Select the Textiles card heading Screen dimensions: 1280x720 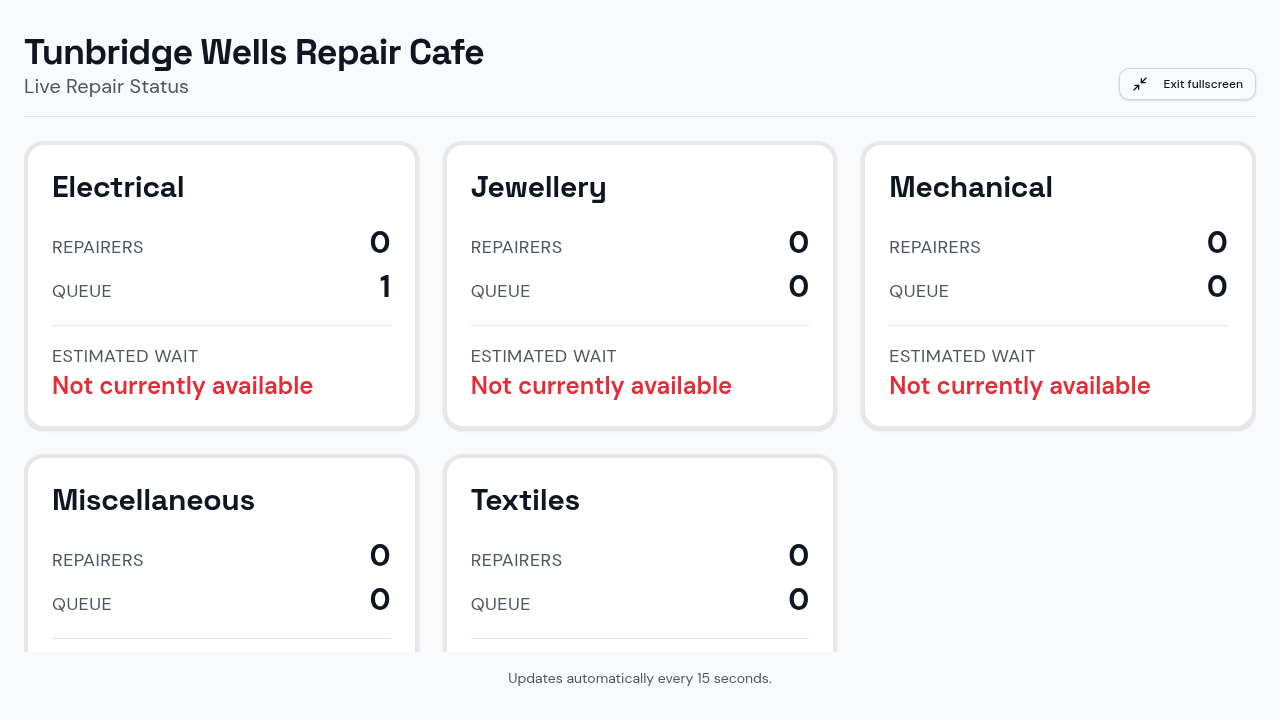coord(525,500)
